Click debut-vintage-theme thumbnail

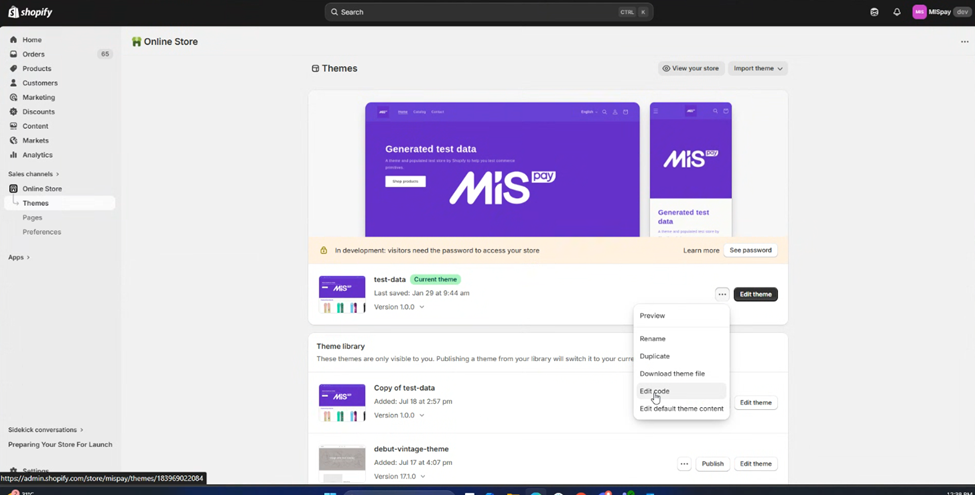coord(342,463)
